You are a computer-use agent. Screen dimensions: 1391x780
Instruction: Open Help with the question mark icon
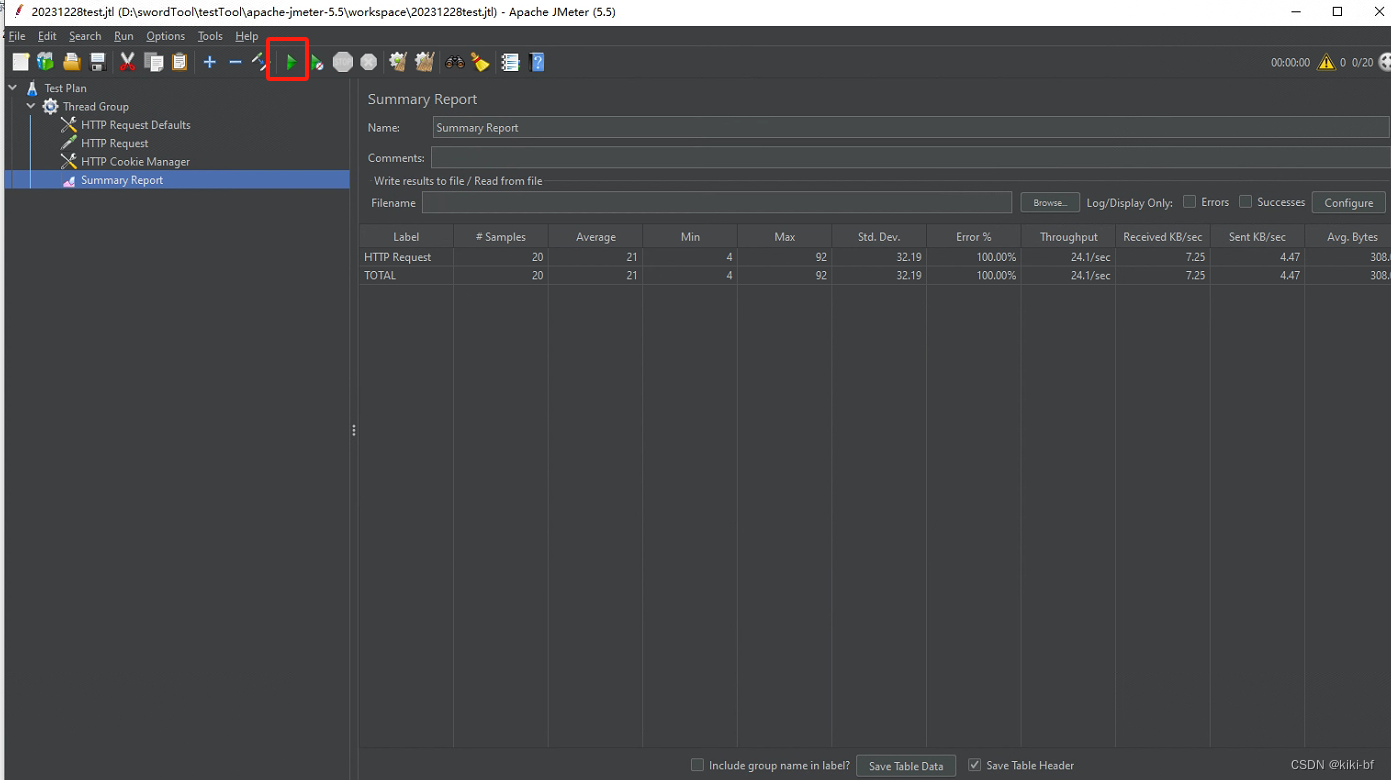point(537,62)
